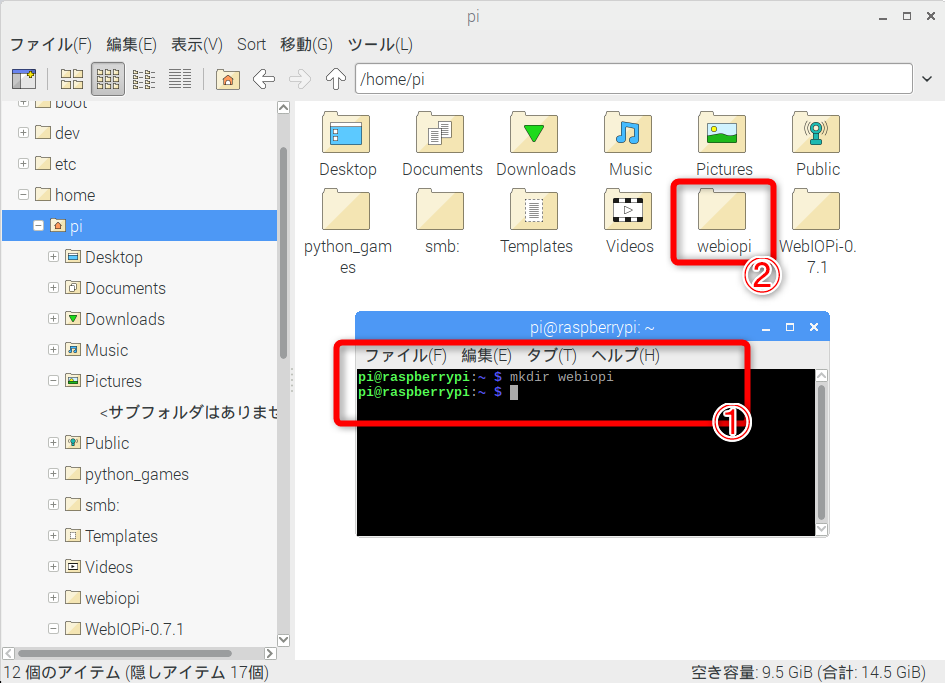This screenshot has height=683, width=945.
Task: Select the thumbnail view mode button
Action: pyautogui.click(x=108, y=79)
